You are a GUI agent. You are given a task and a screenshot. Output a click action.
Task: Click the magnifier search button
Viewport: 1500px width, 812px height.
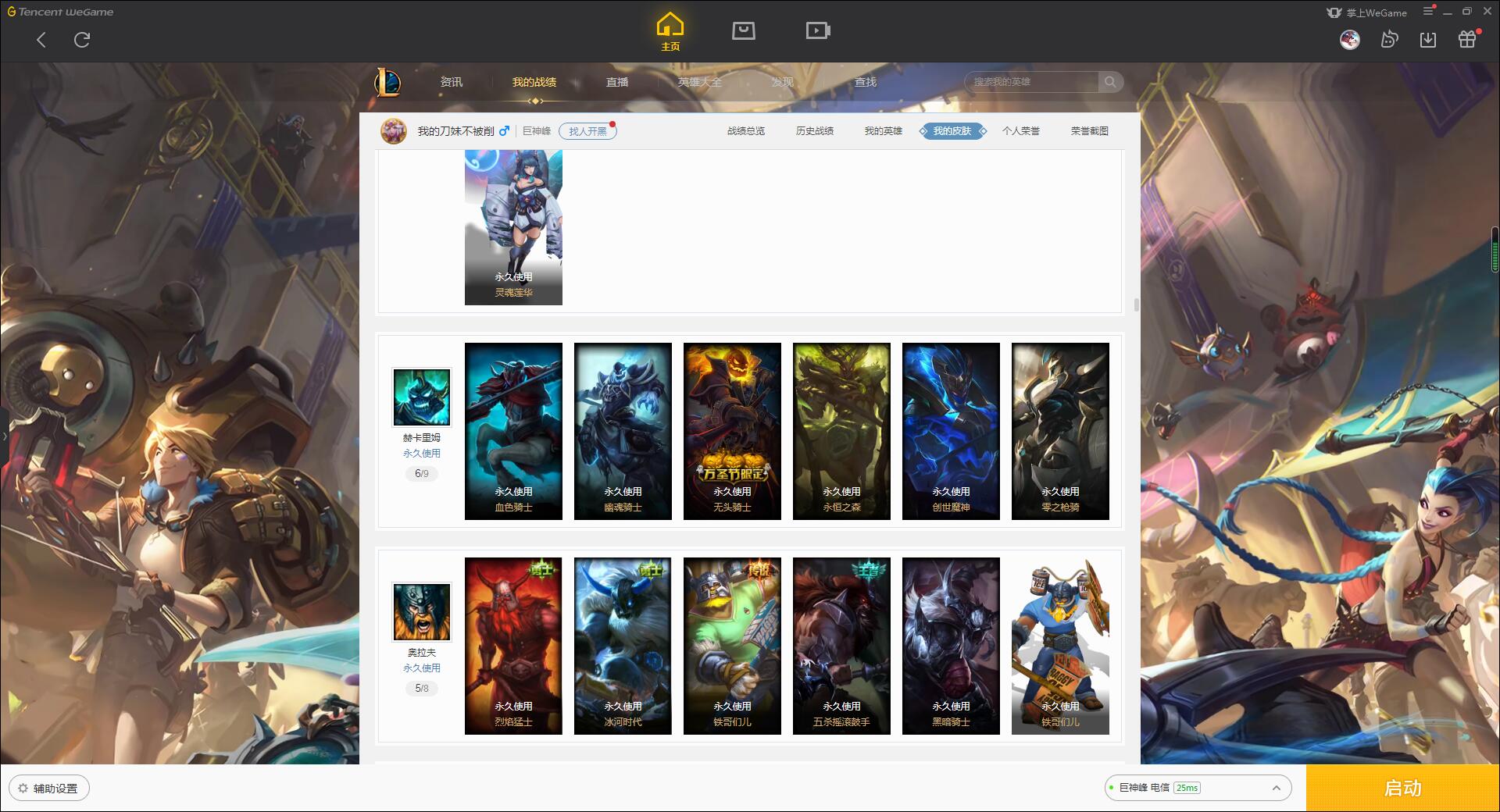(1110, 82)
